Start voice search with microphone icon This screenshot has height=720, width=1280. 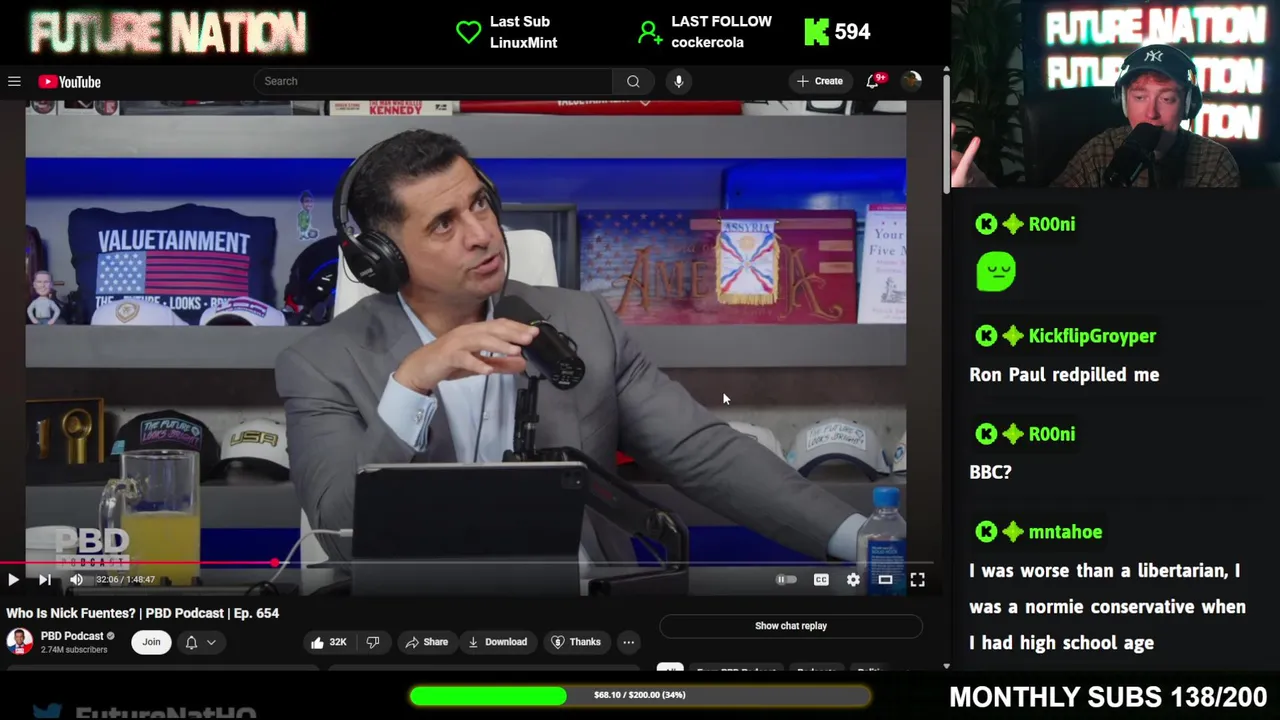point(678,81)
